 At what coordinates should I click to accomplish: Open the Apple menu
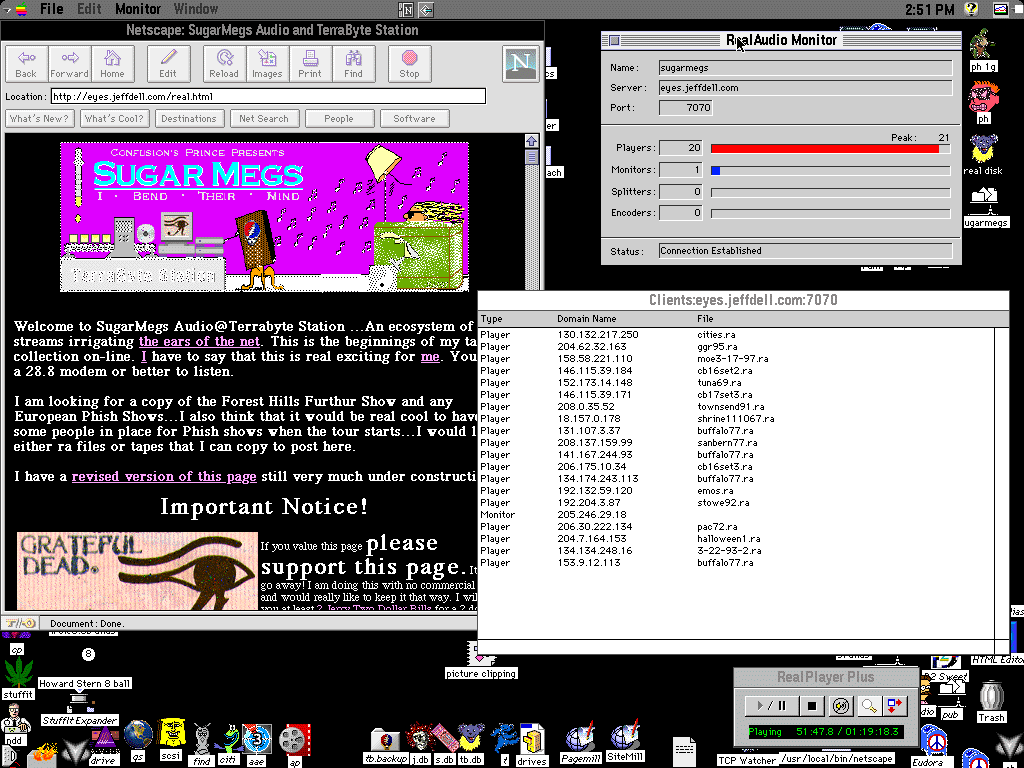[20, 9]
